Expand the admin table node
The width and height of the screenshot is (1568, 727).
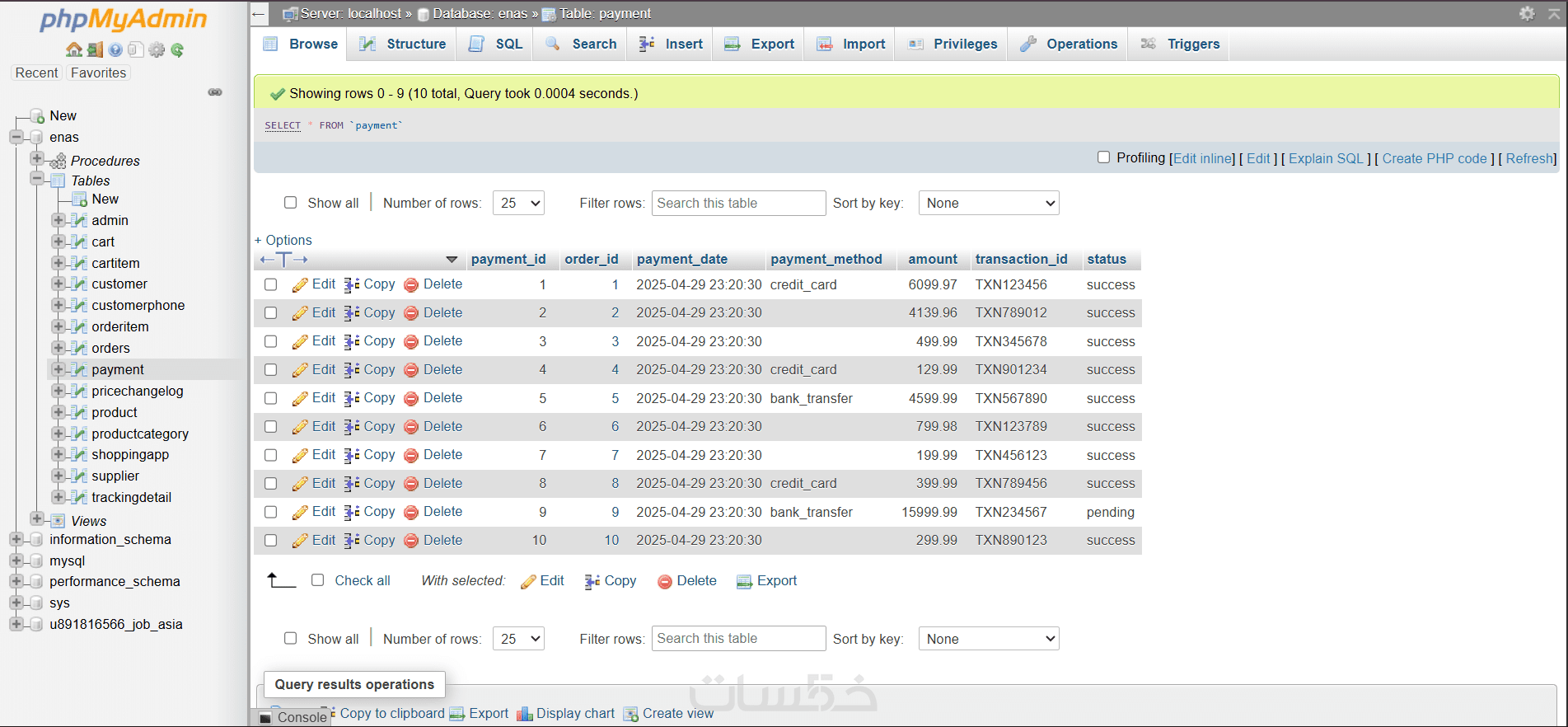(x=59, y=220)
